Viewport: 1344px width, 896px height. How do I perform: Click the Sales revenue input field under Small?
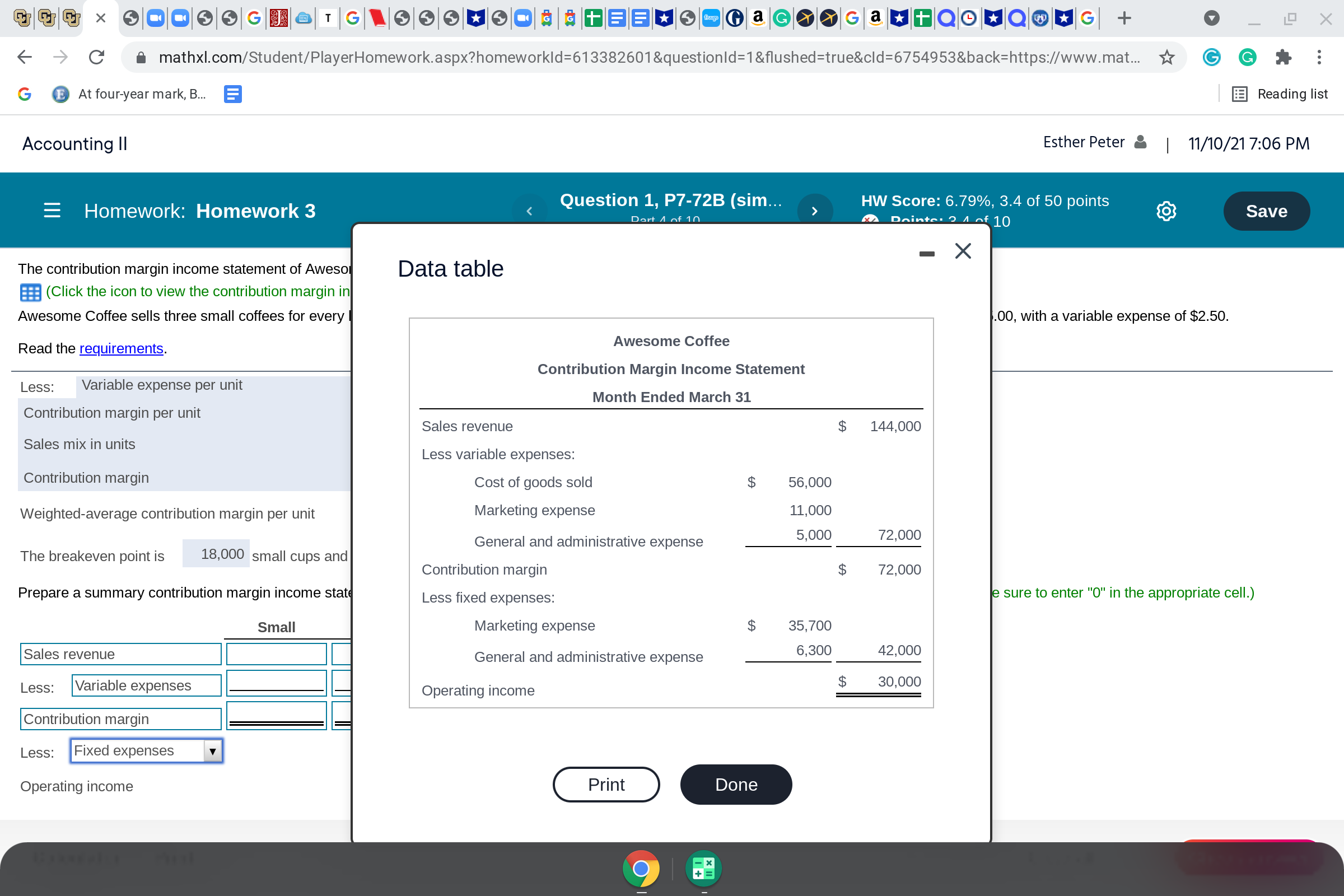276,653
